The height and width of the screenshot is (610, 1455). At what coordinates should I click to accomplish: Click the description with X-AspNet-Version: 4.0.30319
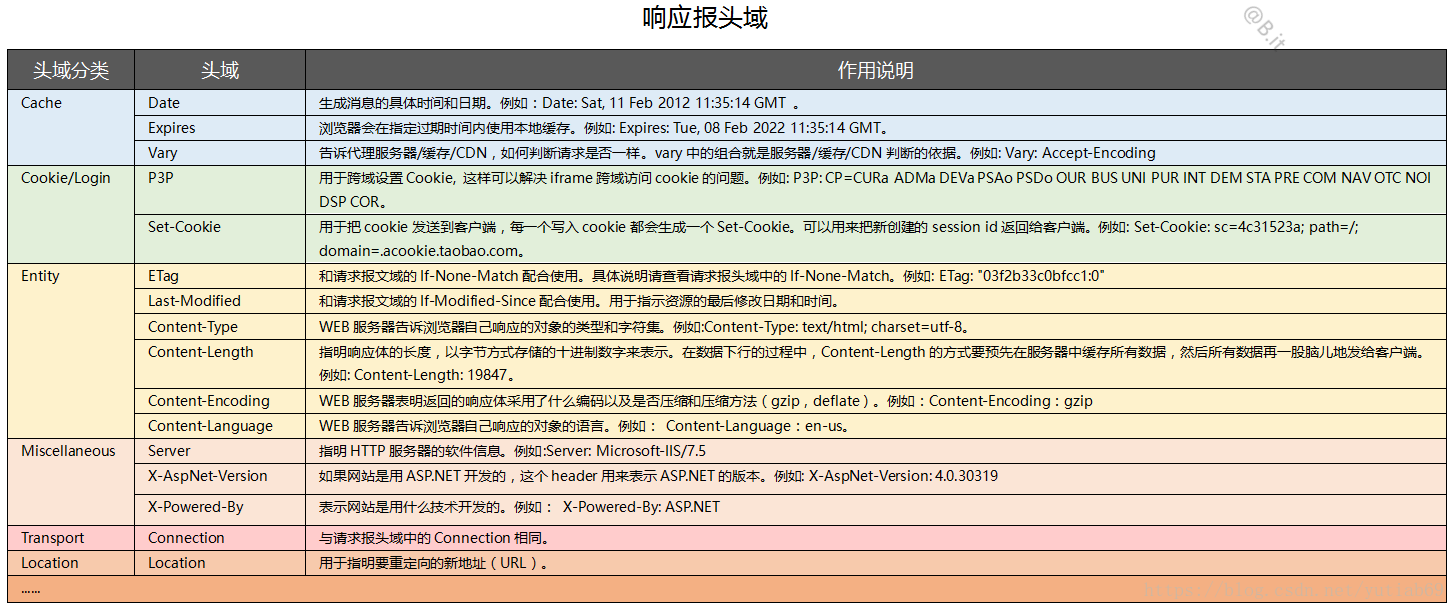[x=875, y=479]
